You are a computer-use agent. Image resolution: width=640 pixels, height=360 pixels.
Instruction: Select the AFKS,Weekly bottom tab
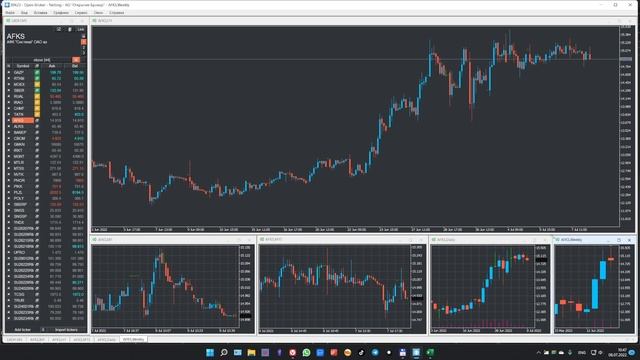133,340
